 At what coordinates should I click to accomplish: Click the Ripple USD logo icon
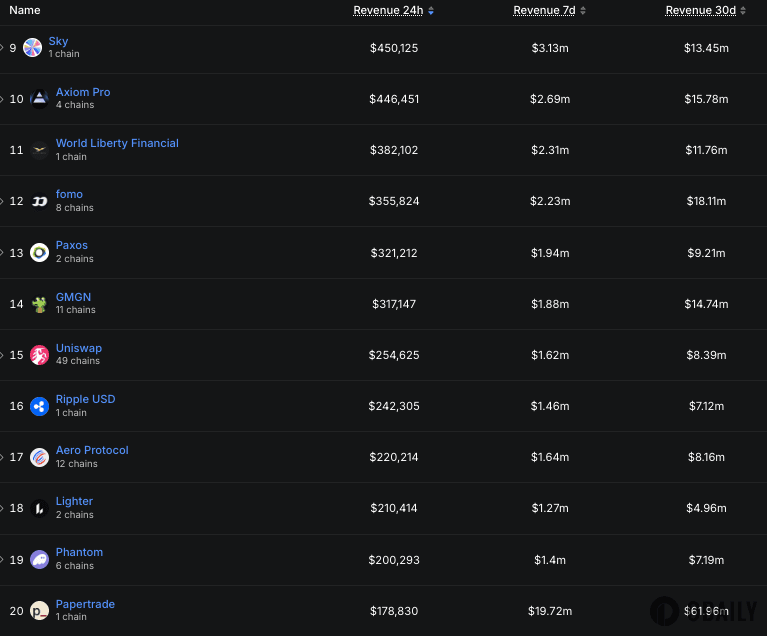click(39, 406)
